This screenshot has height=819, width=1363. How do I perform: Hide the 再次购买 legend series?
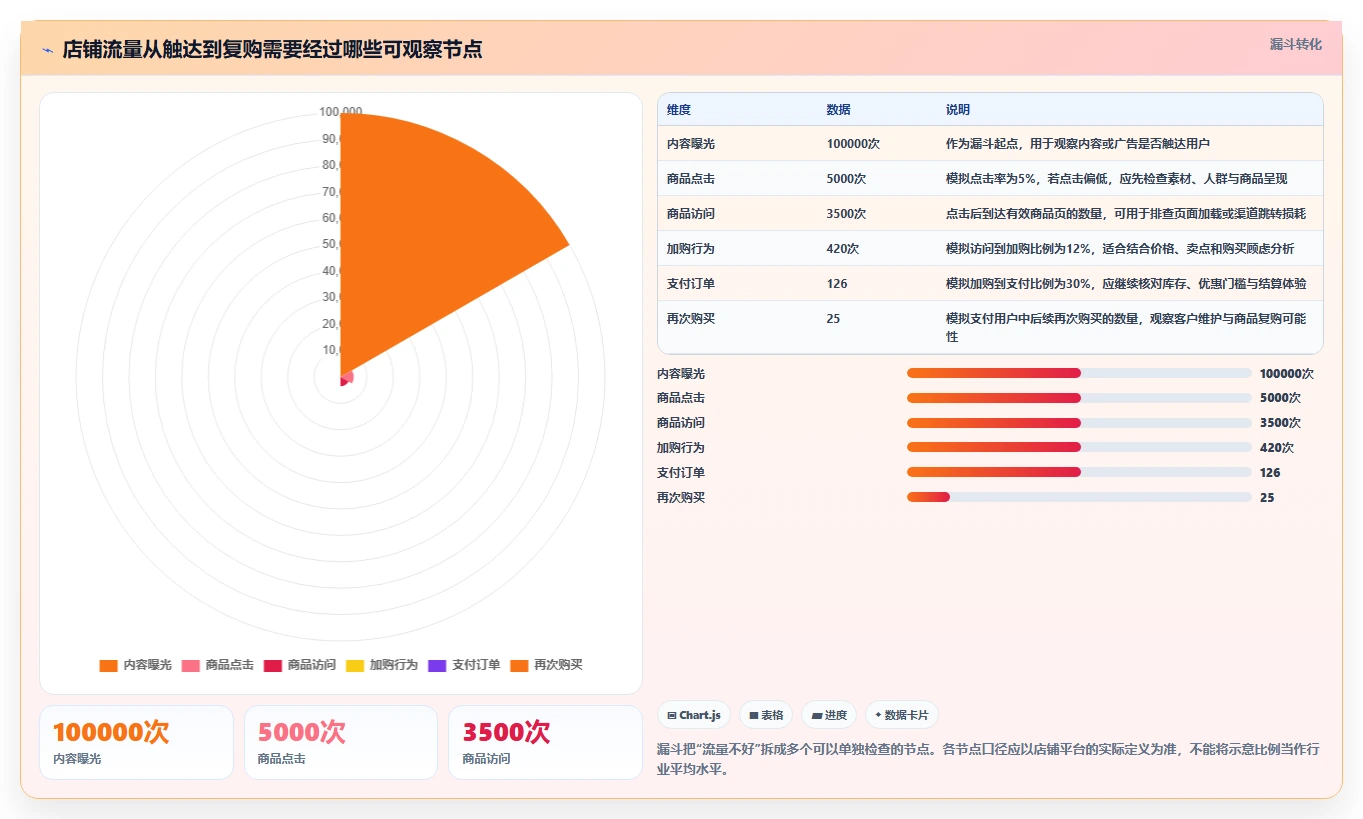click(545, 665)
